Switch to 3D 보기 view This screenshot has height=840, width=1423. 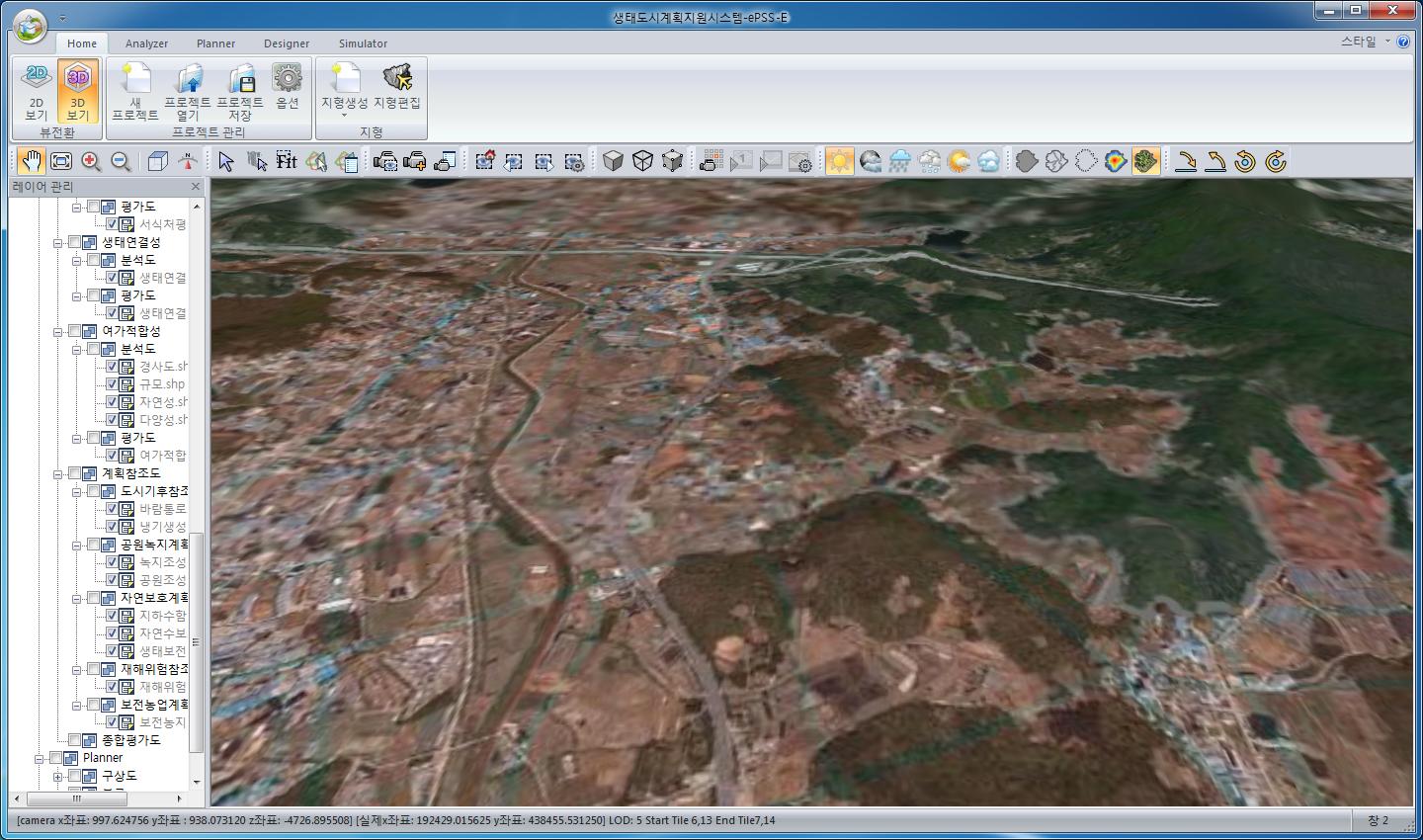[78, 91]
